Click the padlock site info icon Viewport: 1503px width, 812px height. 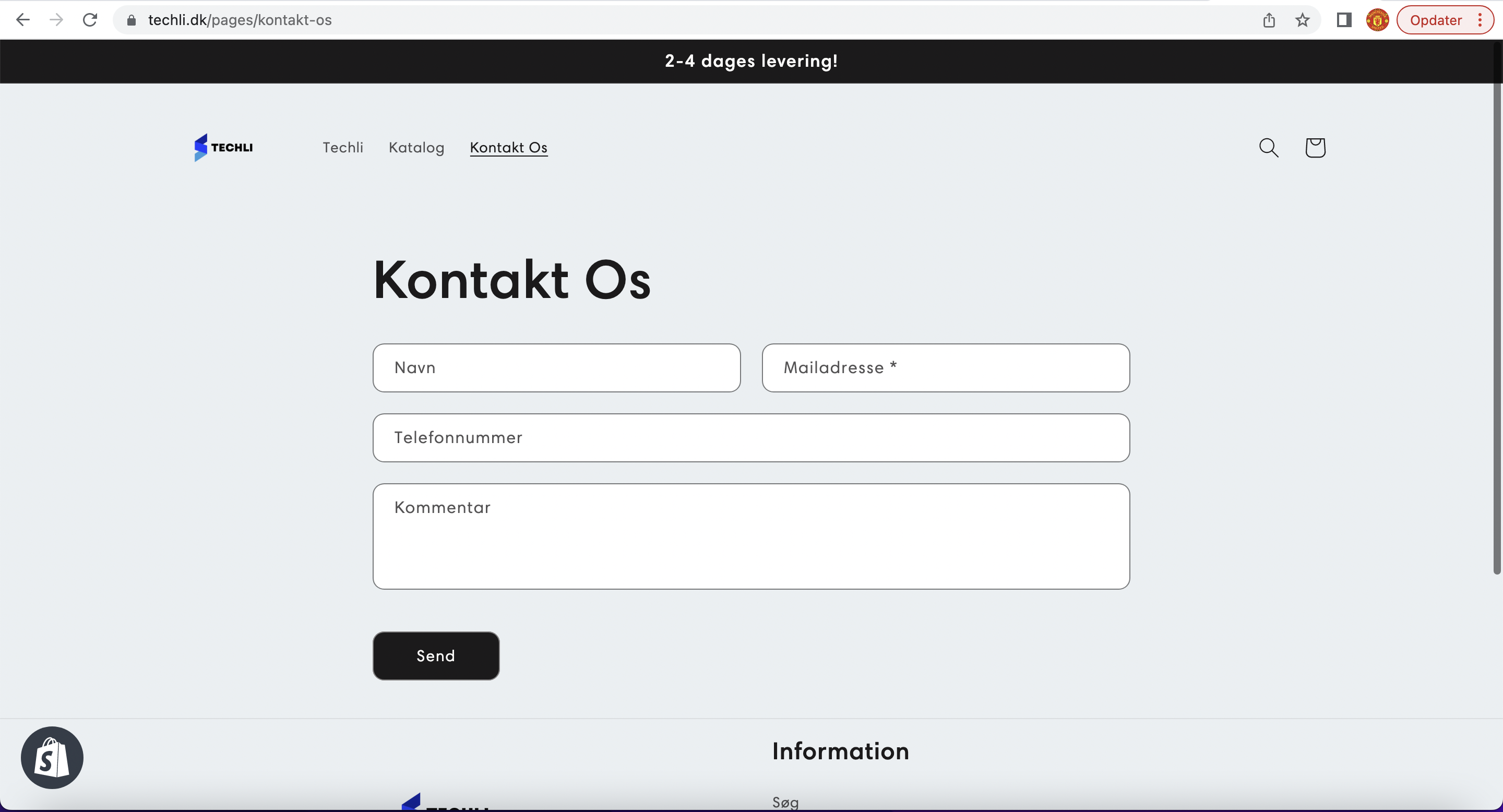(x=132, y=20)
